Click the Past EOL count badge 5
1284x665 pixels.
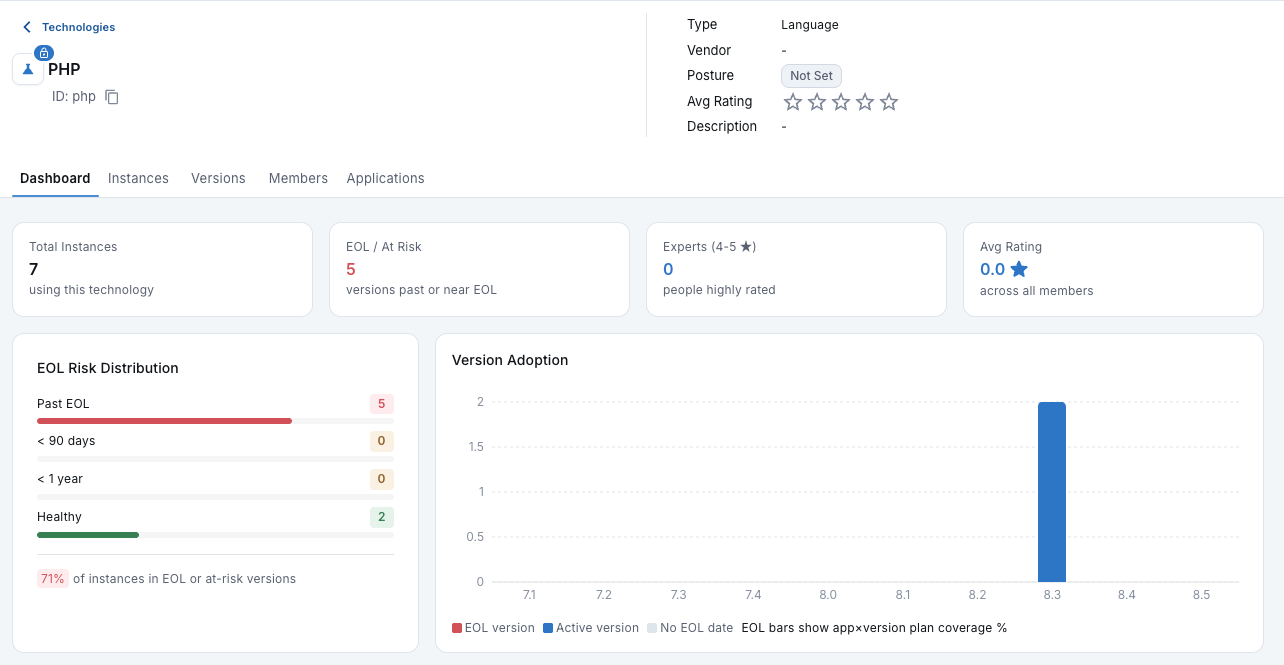[381, 404]
